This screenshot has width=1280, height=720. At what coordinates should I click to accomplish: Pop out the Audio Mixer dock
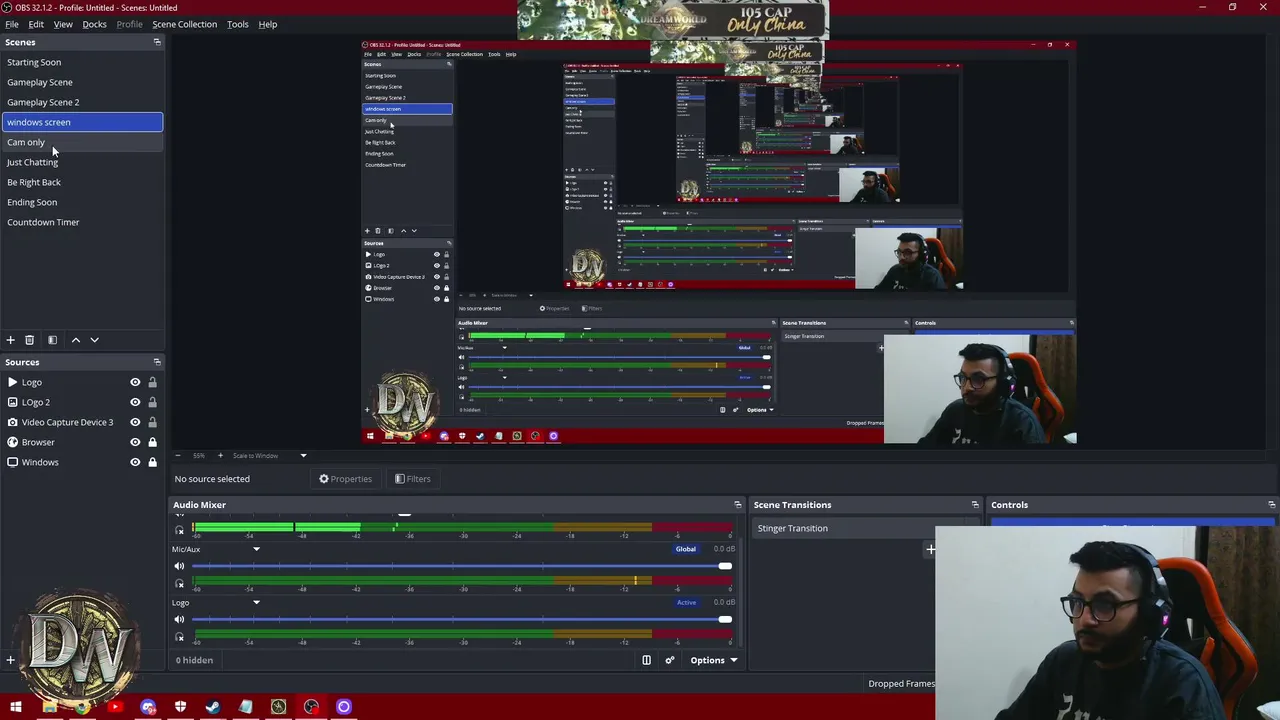pos(738,505)
